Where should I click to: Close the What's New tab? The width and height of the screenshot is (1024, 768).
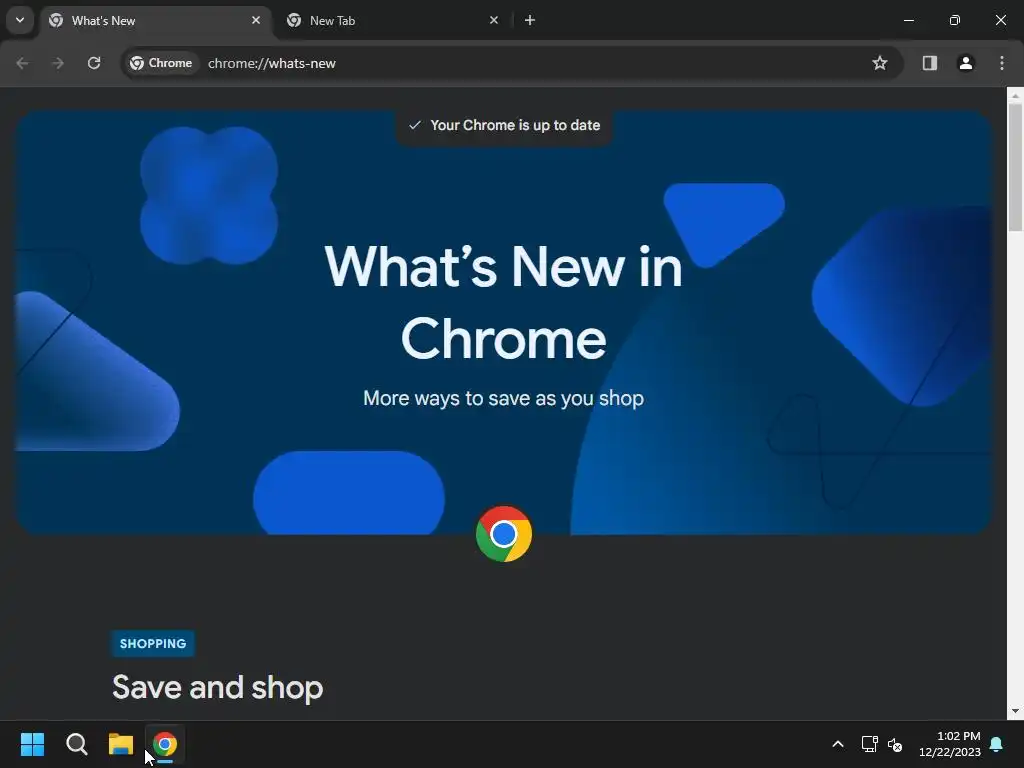256,20
